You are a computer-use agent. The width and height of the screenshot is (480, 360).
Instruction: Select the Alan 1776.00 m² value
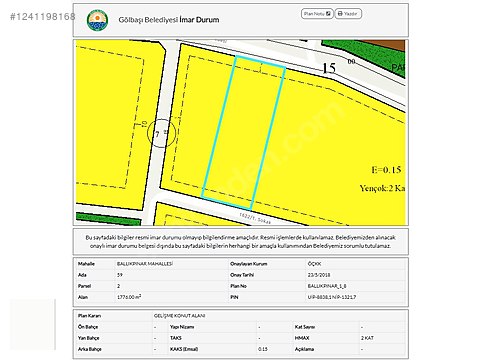coord(129,297)
